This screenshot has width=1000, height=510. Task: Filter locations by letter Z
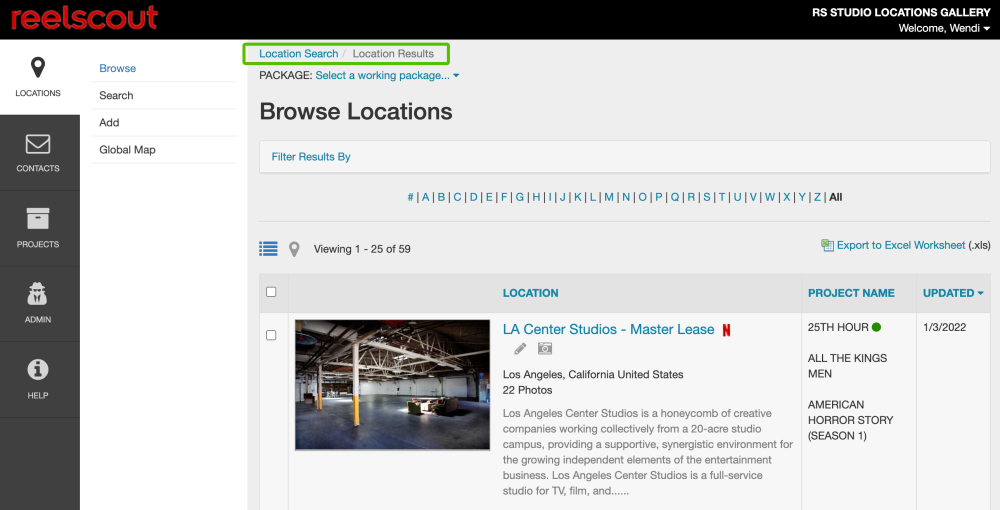[x=818, y=197]
